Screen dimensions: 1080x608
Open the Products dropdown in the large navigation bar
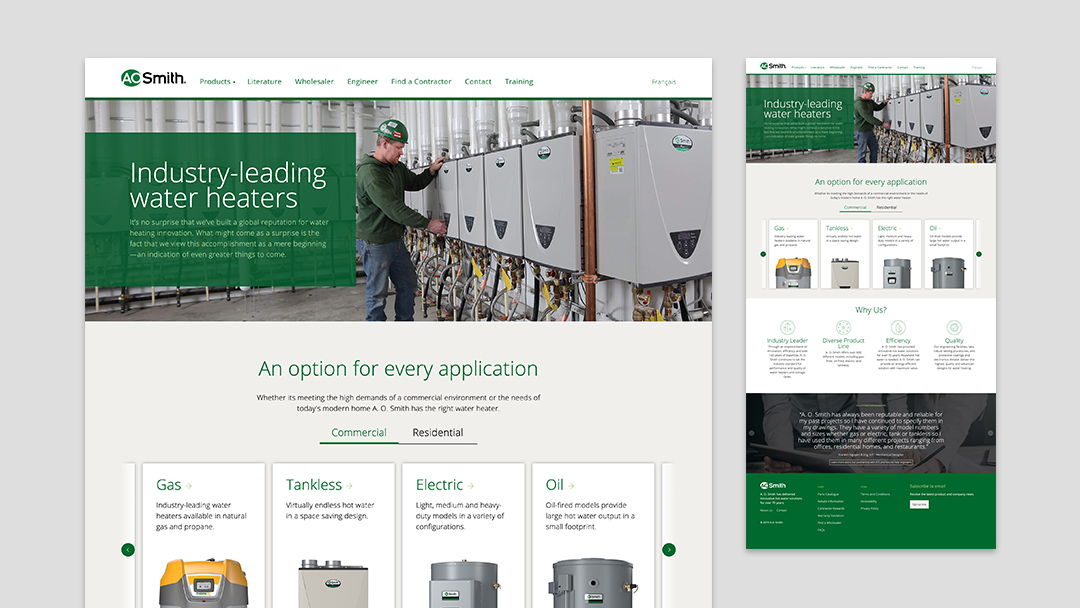click(217, 82)
